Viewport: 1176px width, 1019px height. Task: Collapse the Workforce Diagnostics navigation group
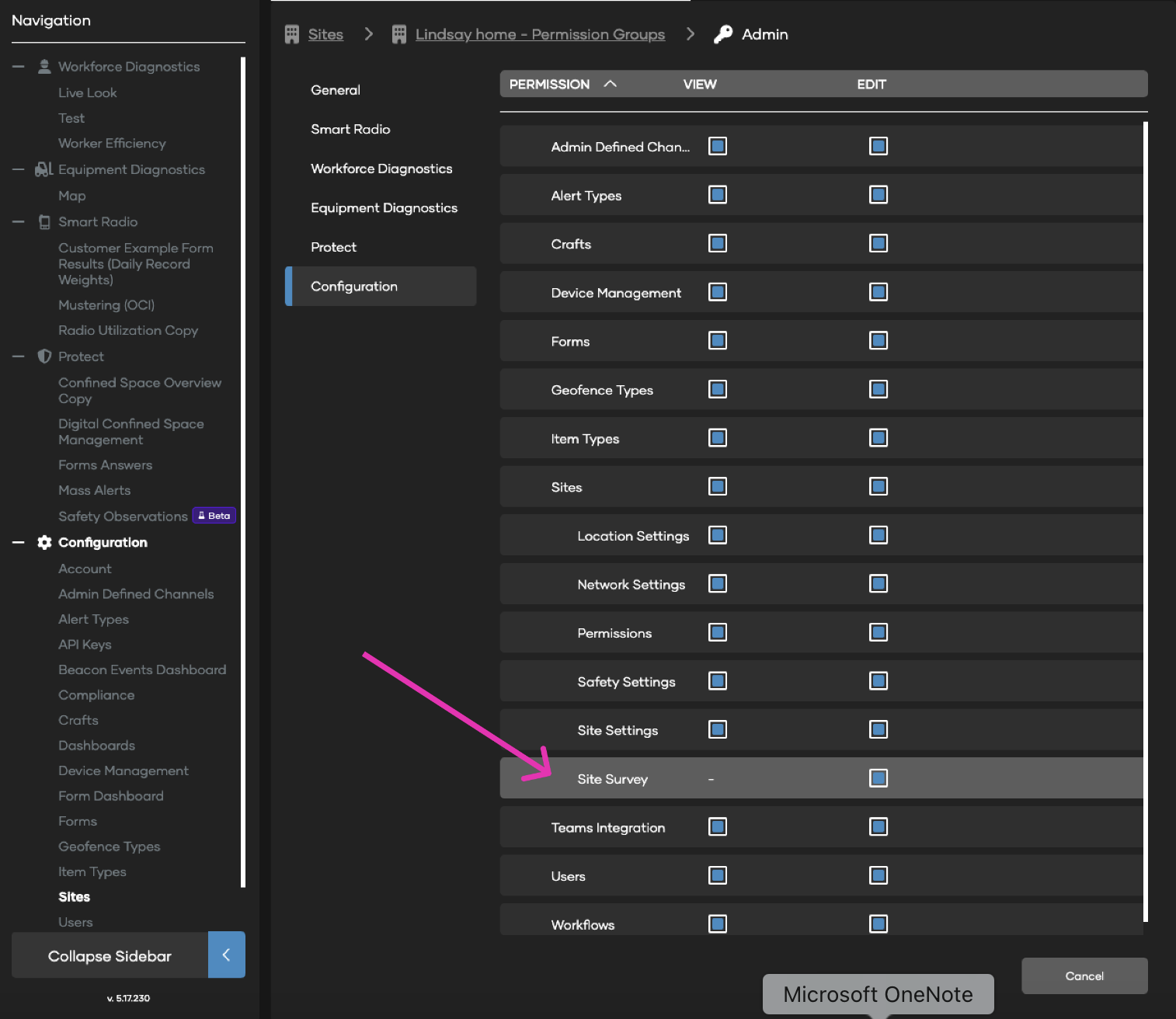click(19, 67)
